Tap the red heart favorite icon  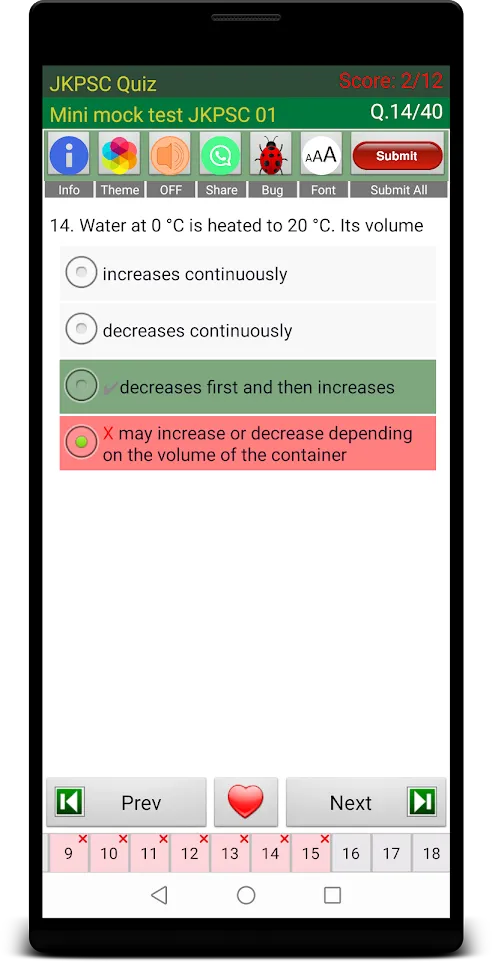coord(245,802)
